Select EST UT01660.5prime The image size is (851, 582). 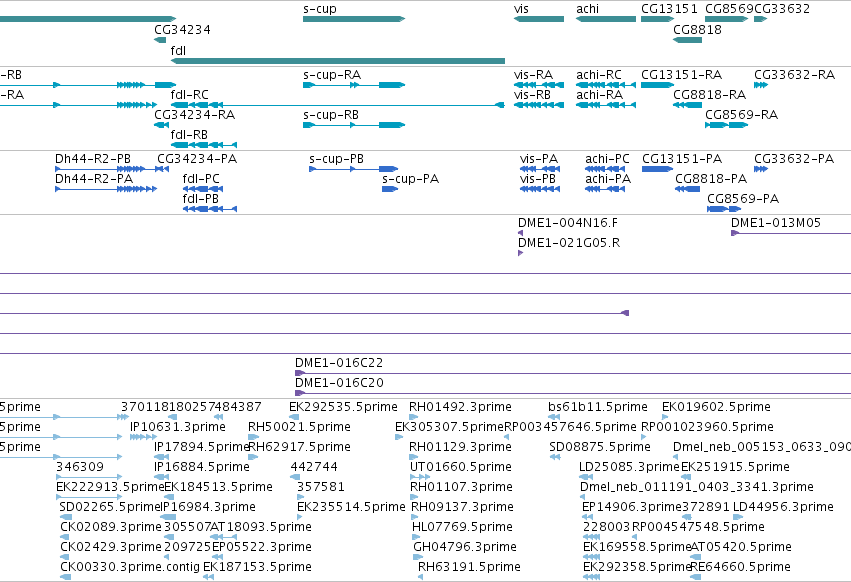[420, 477]
